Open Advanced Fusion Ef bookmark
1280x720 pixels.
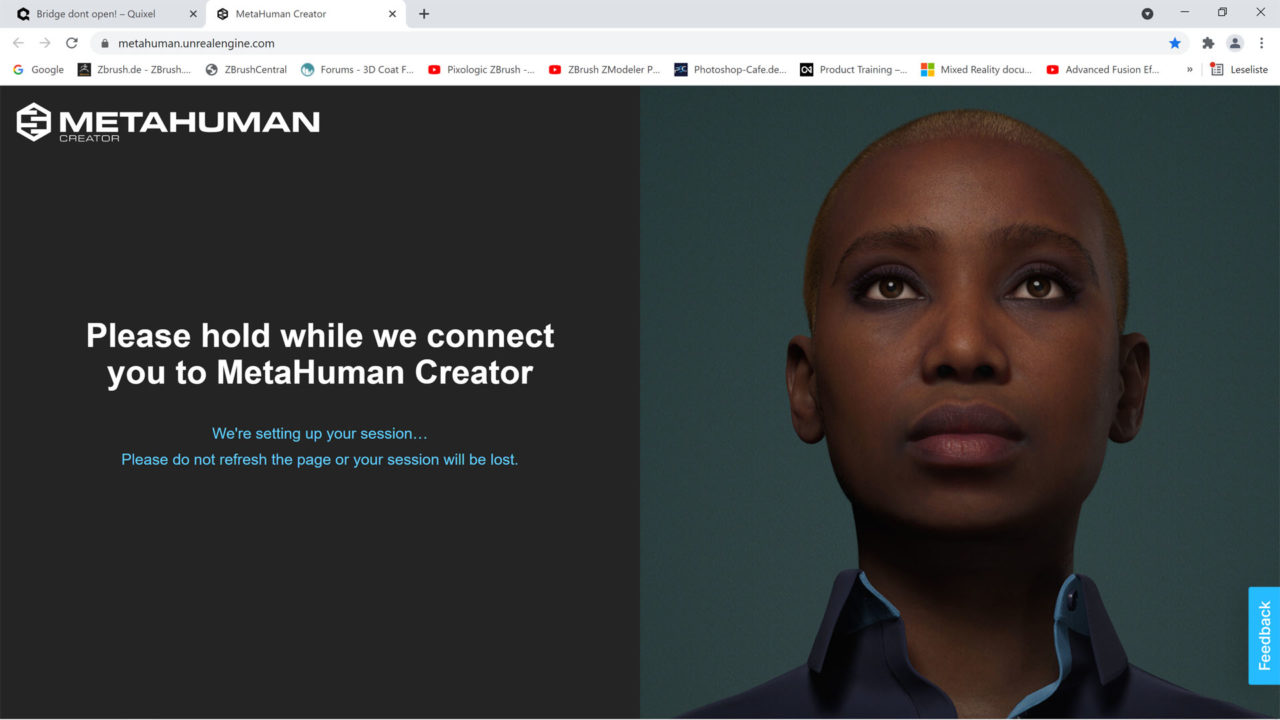point(1102,70)
